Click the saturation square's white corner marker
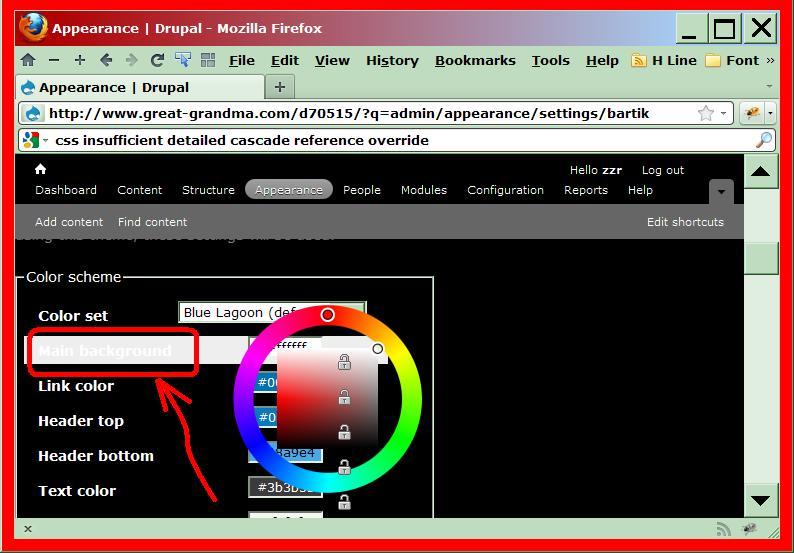 (x=377, y=349)
